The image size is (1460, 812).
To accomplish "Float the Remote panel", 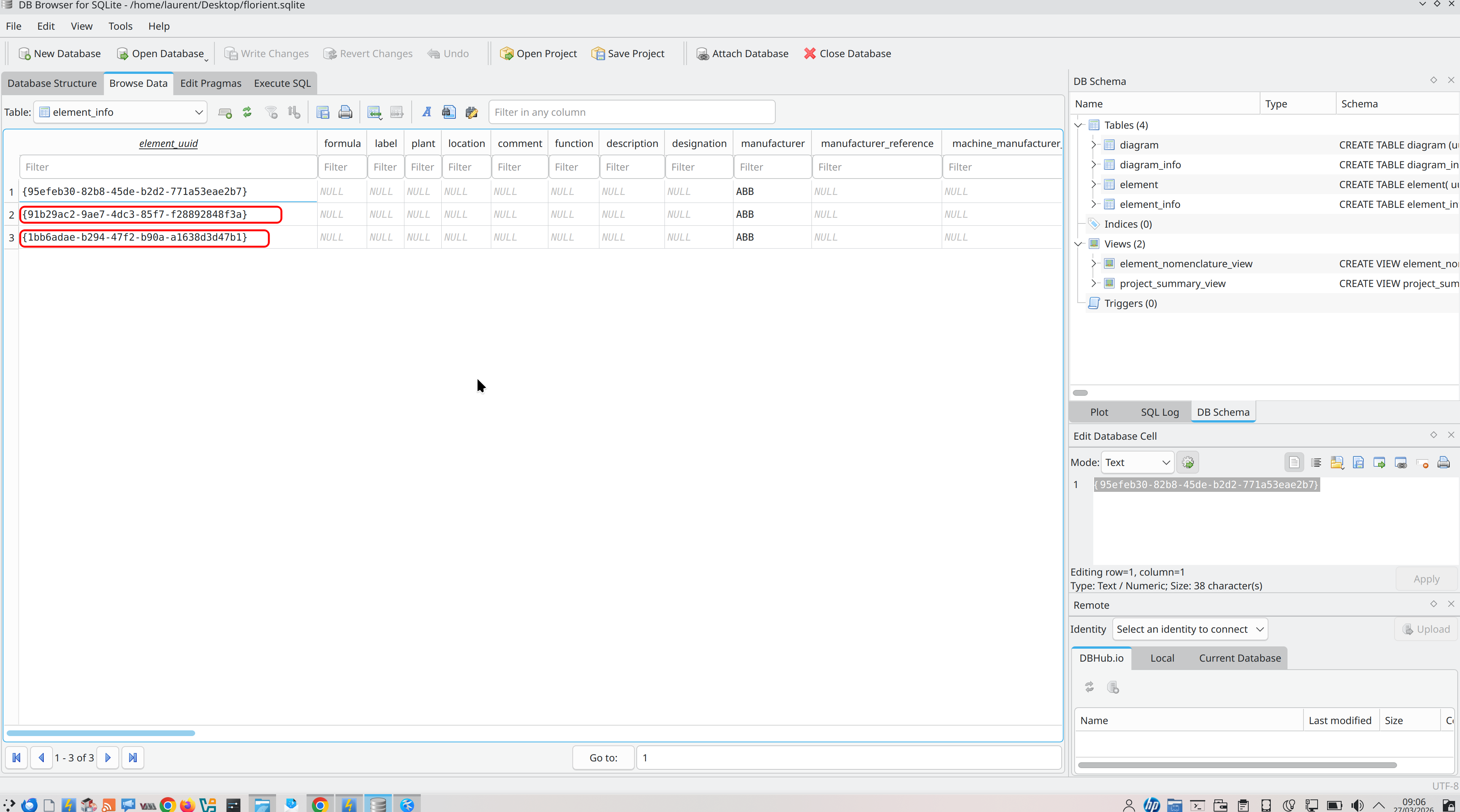I will click(x=1433, y=603).
